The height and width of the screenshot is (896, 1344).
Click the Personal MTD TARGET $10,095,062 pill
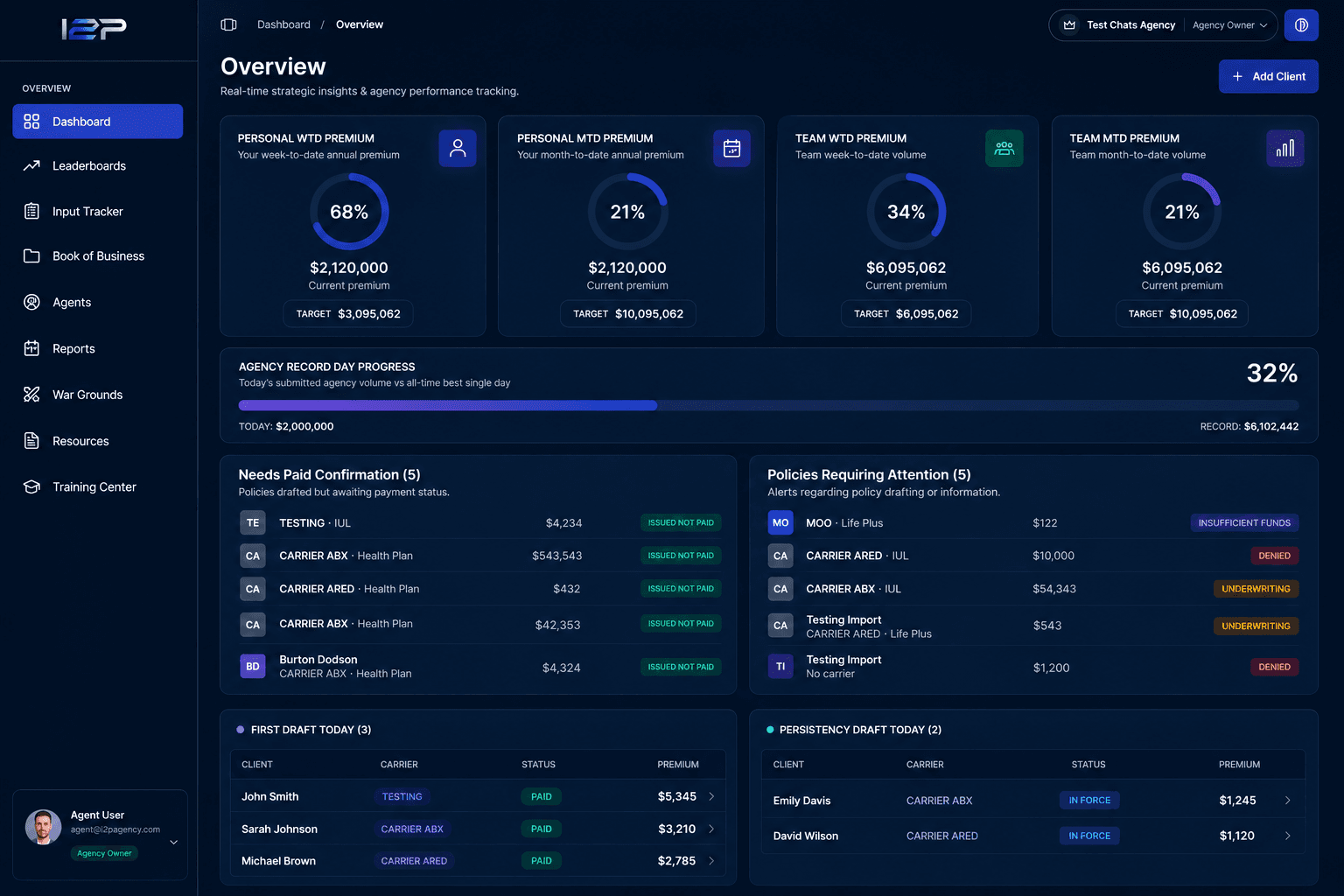628,313
